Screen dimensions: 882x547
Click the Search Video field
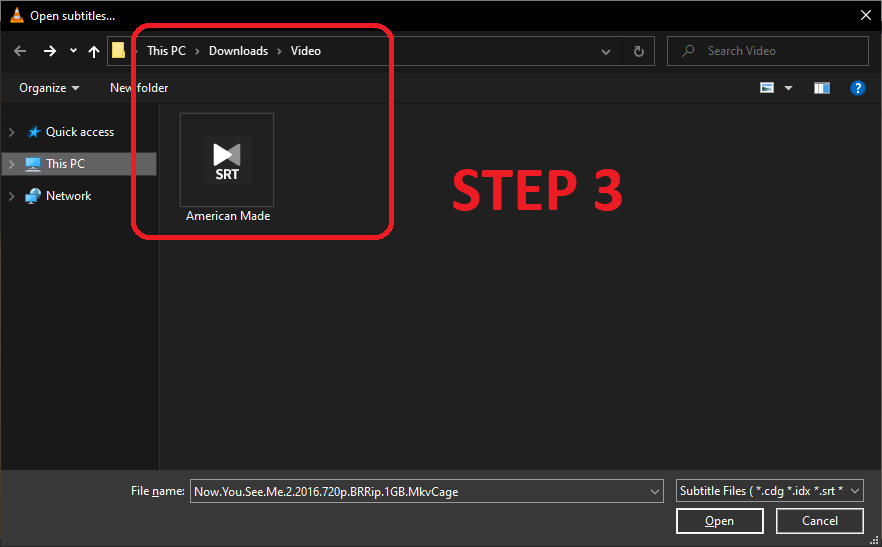pos(768,51)
